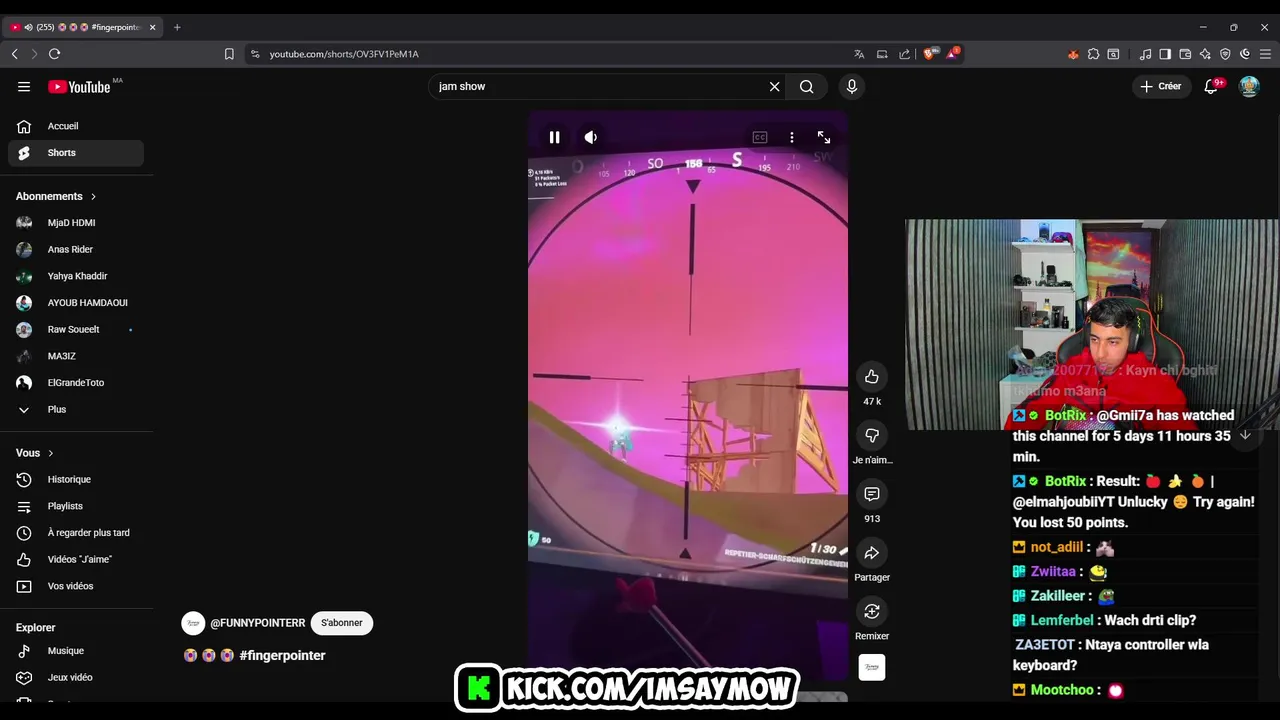Expand more subscriptions with Plus
1280x720 pixels.
click(76, 409)
